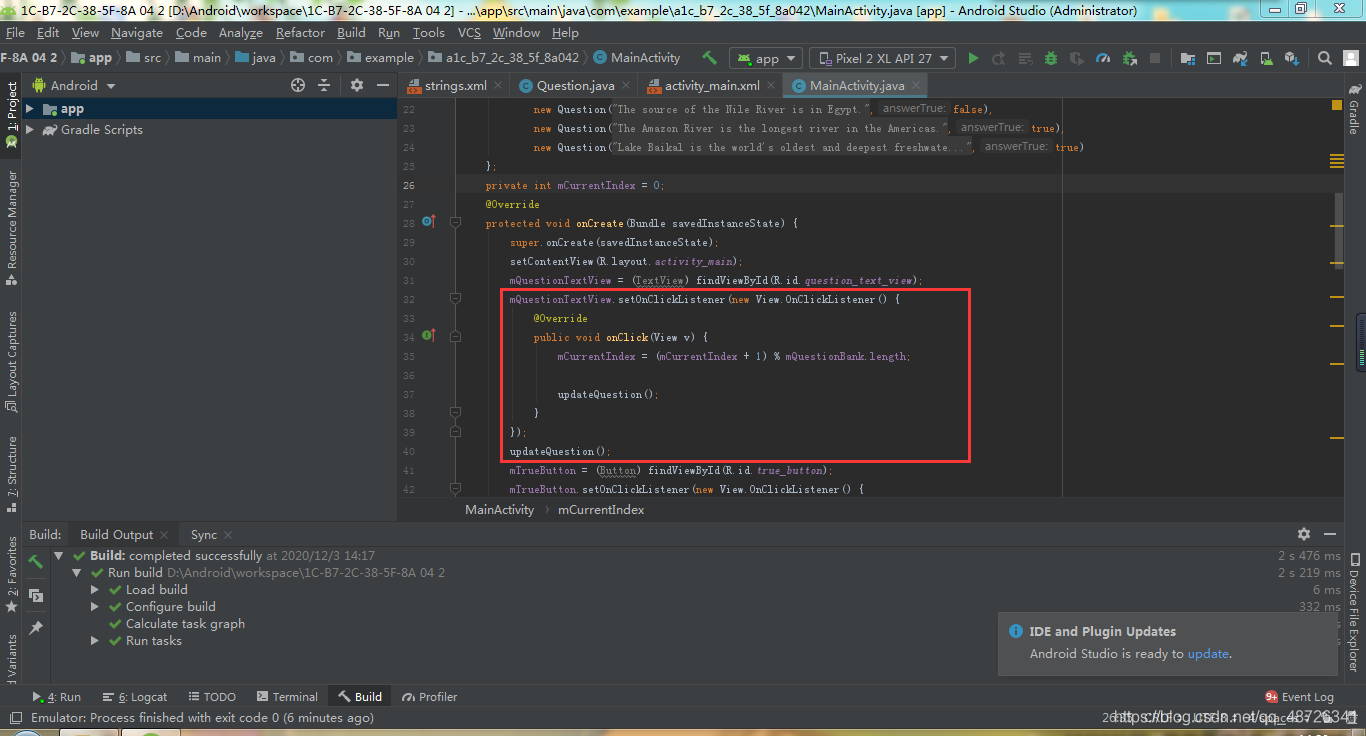Open the app run configuration dropdown
This screenshot has height=736, width=1366.
[766, 58]
